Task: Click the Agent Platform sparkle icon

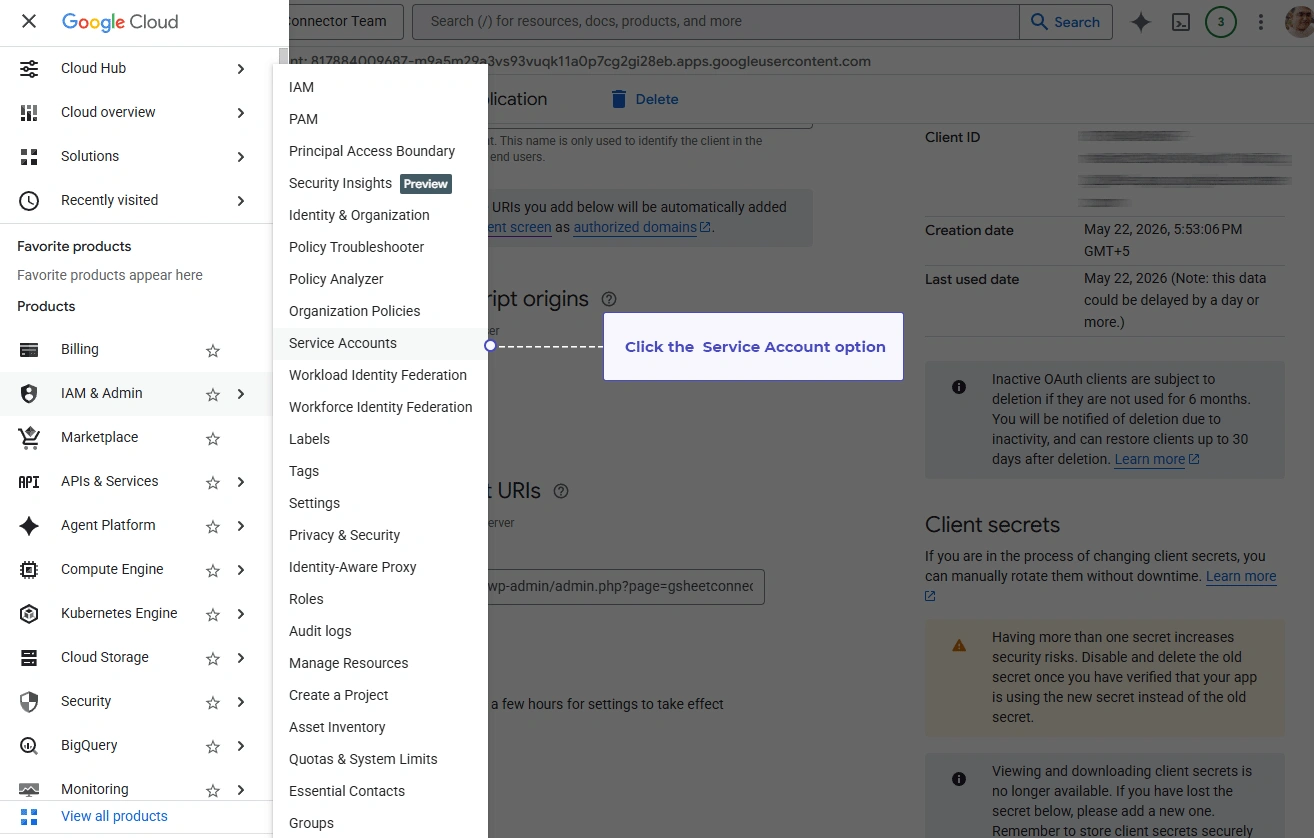Action: tap(29, 526)
